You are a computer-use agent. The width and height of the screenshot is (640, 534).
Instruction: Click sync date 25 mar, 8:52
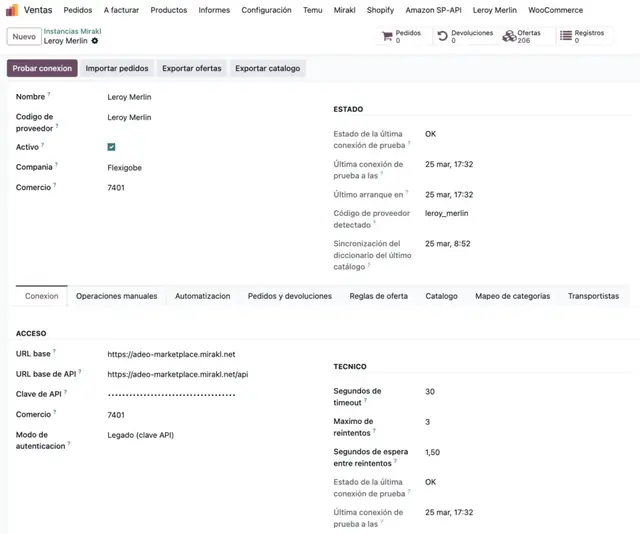(447, 244)
